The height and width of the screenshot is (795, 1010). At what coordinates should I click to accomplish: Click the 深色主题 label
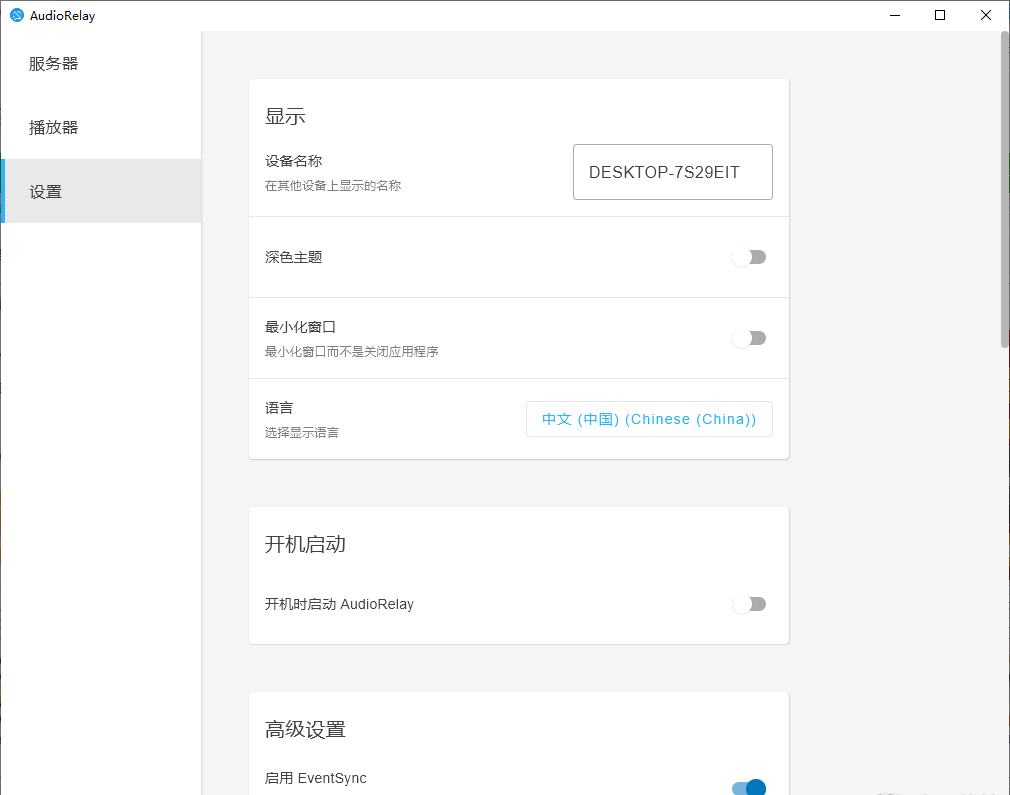point(294,257)
